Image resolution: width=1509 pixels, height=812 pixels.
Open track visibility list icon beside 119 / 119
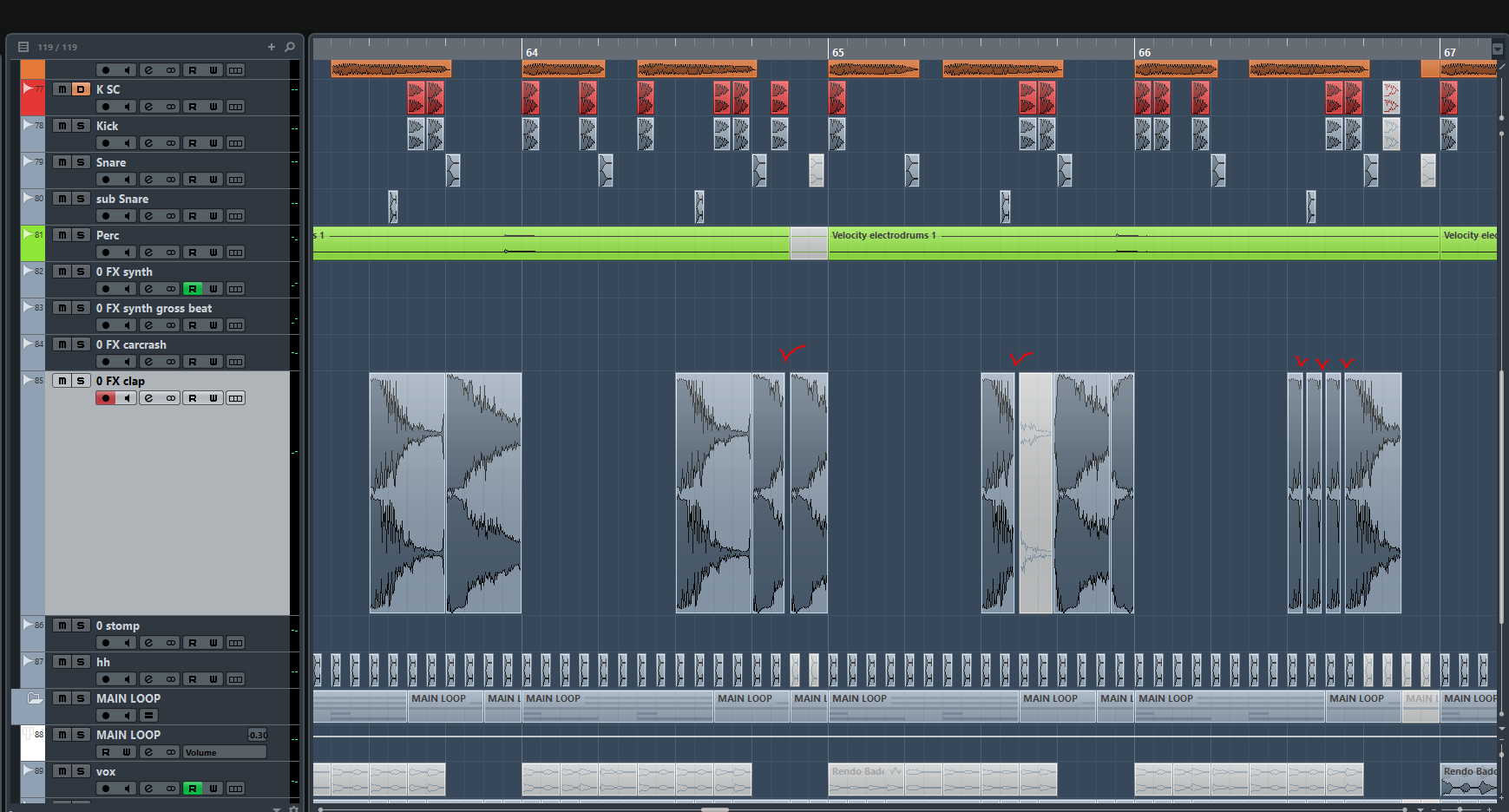tap(23, 47)
